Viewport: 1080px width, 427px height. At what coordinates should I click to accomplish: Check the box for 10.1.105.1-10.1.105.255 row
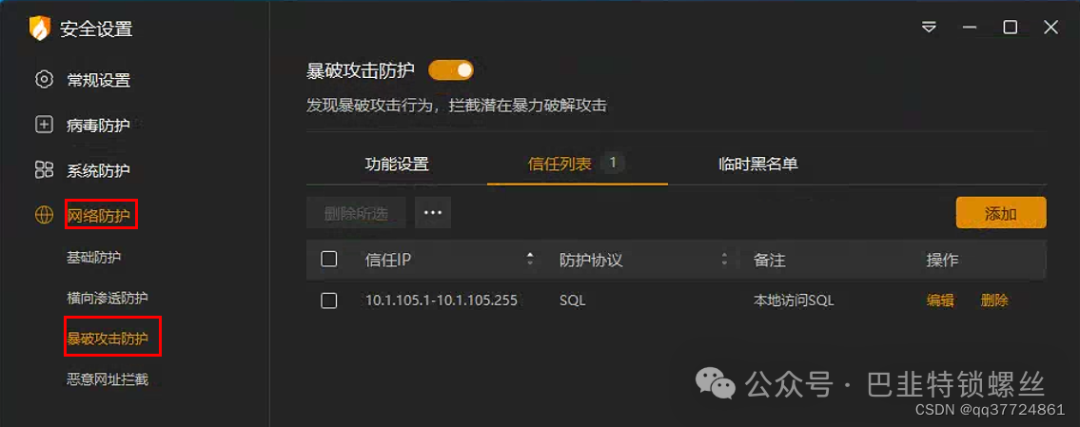(x=329, y=300)
